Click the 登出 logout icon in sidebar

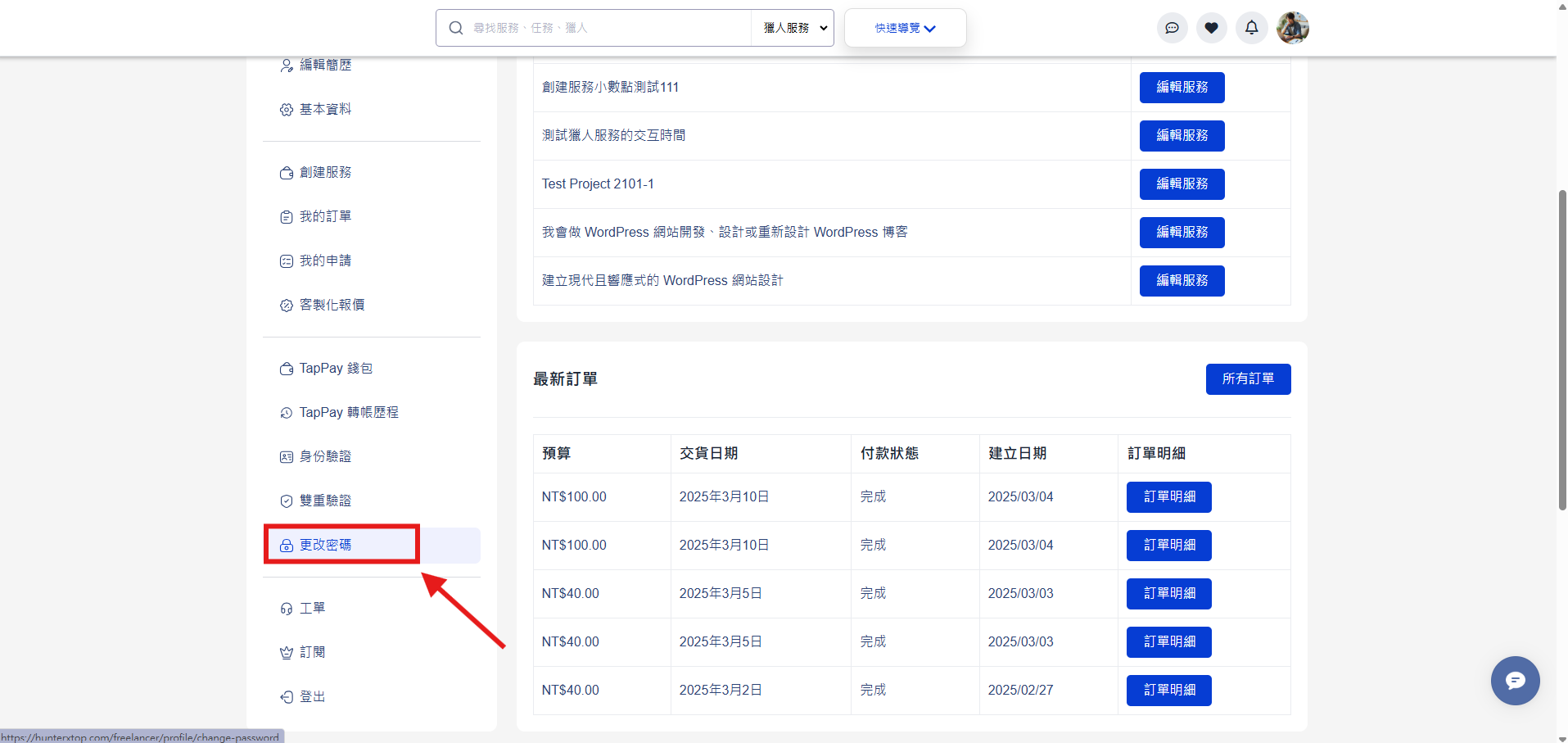(x=287, y=697)
